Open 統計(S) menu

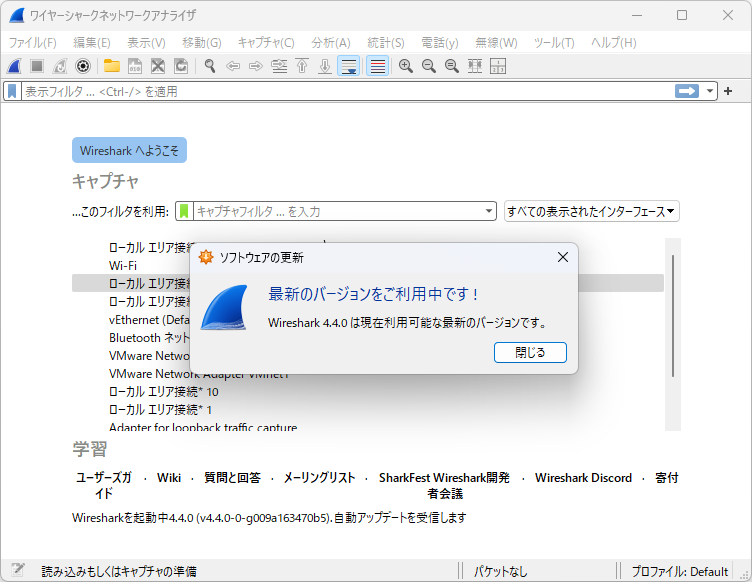386,43
